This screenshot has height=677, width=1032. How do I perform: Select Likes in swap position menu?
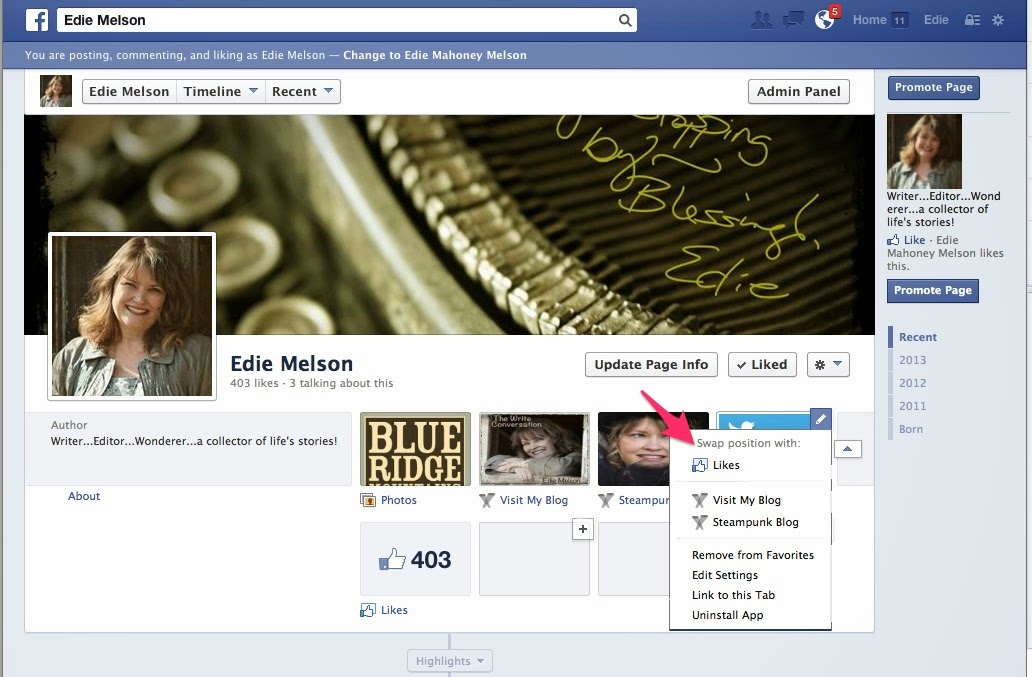point(726,465)
